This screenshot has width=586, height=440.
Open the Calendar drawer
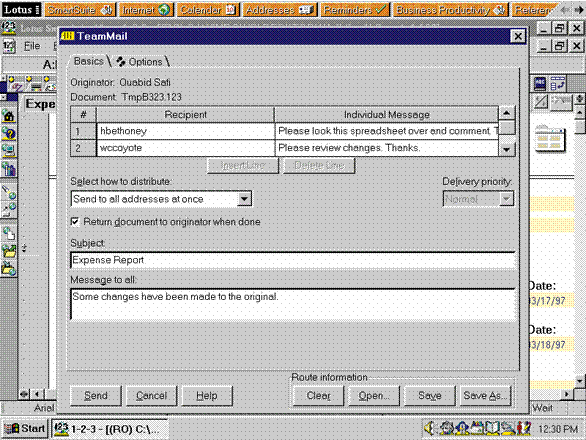(208, 10)
